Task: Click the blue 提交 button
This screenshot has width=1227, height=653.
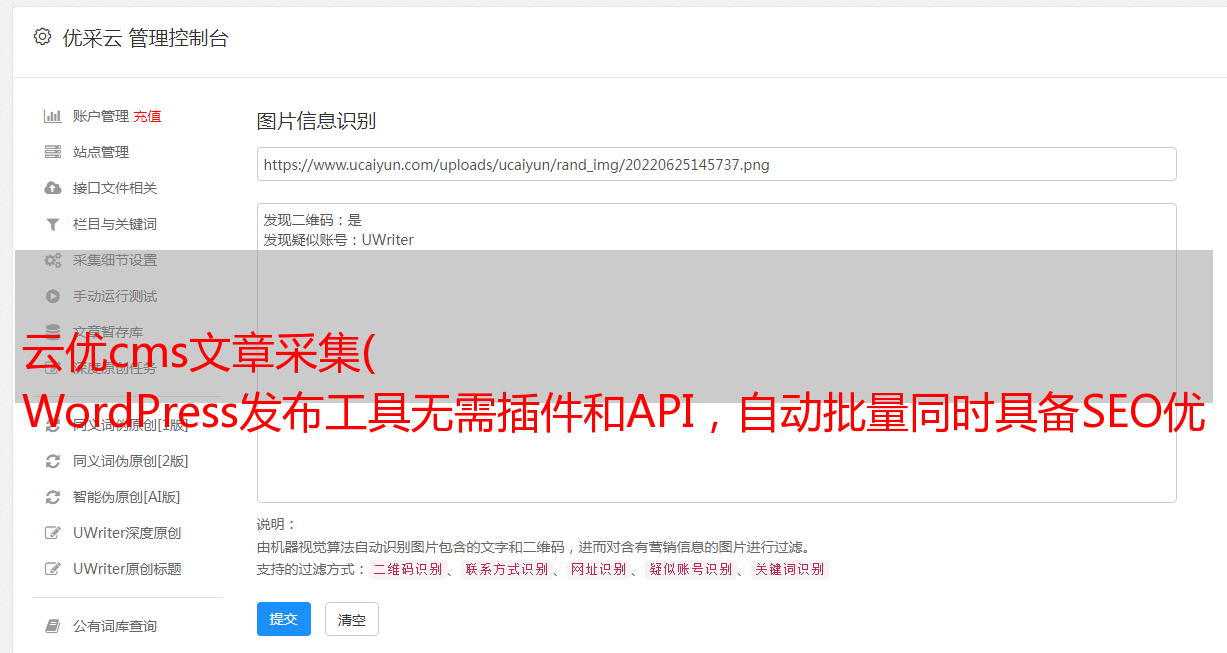Action: (284, 619)
